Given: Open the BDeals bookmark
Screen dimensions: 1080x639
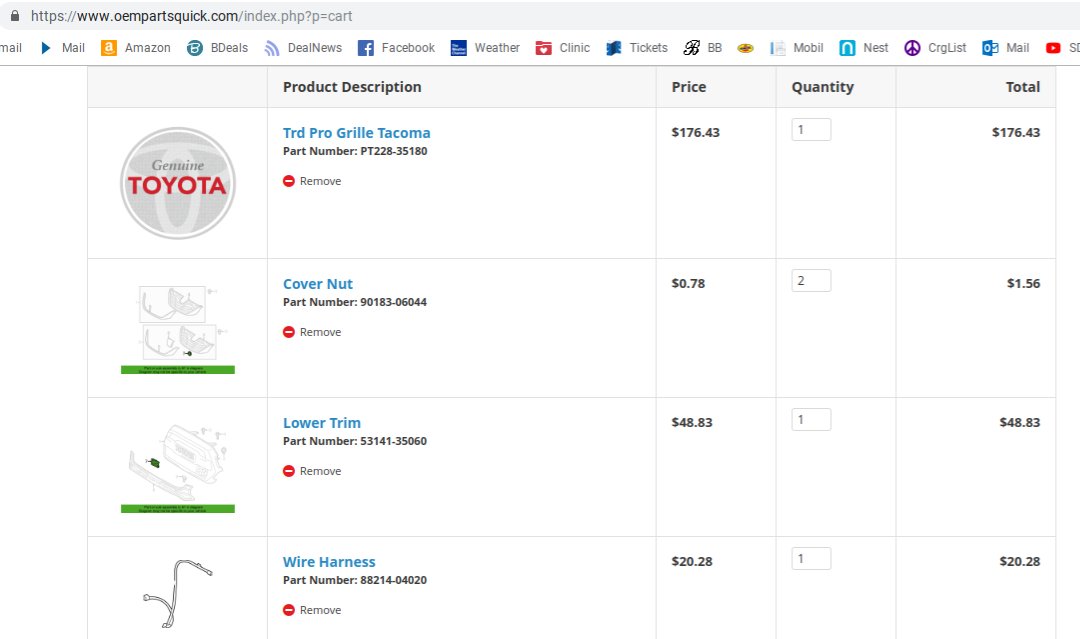Looking at the screenshot, I should point(217,48).
